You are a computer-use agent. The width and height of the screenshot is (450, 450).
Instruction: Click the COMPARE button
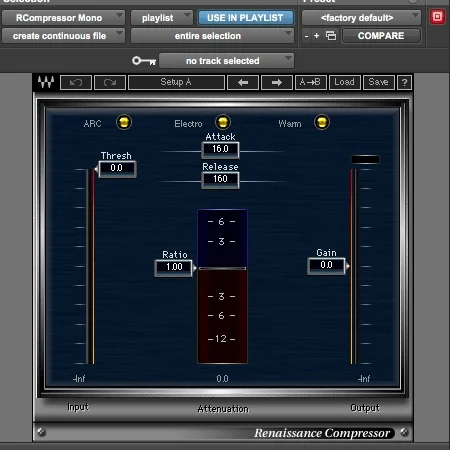[x=381, y=36]
